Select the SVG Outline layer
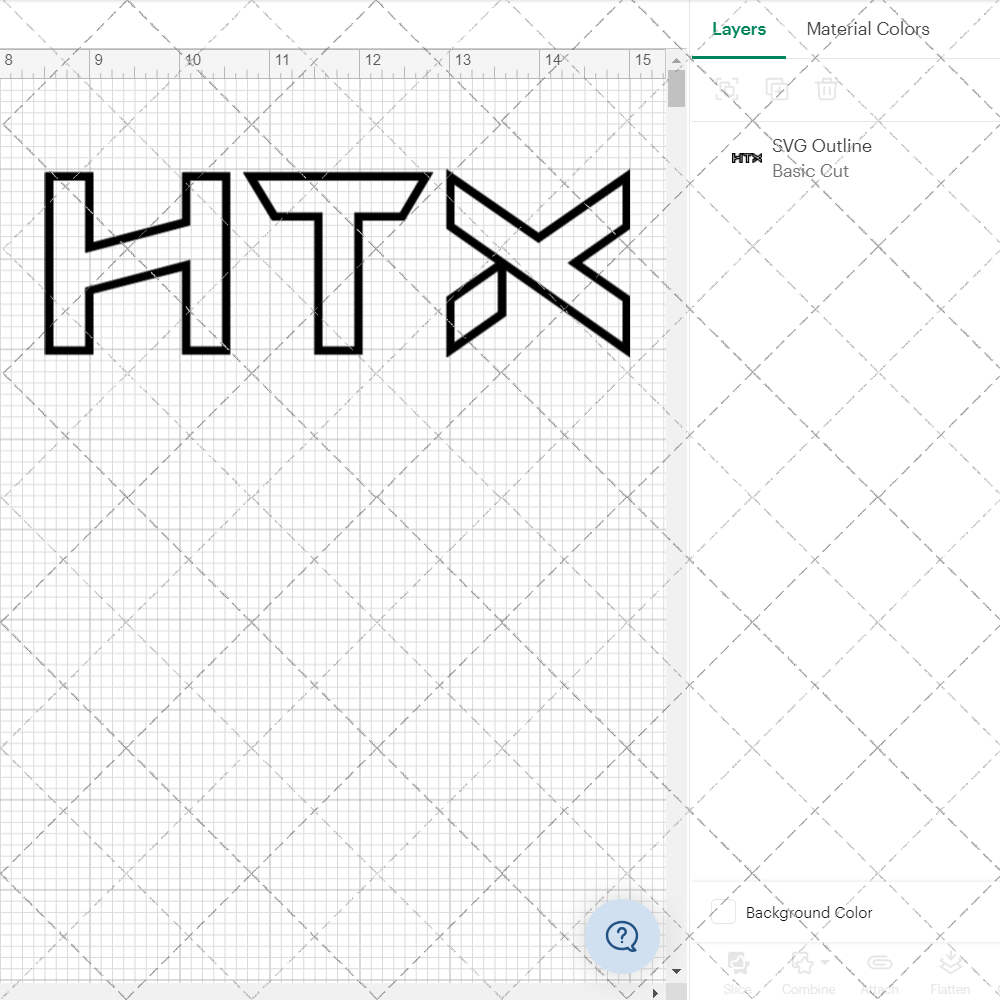 pyautogui.click(x=846, y=158)
